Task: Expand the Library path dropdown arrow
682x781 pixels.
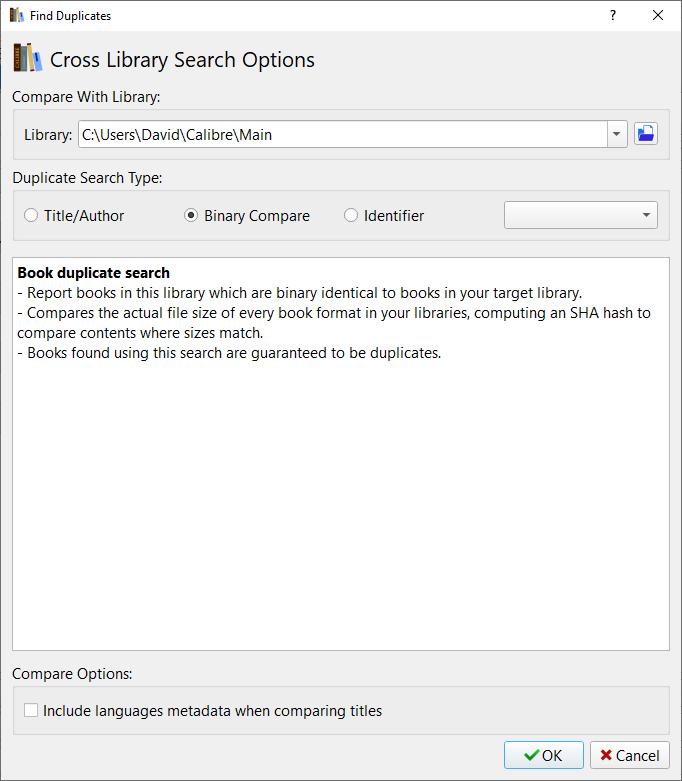Action: click(617, 134)
